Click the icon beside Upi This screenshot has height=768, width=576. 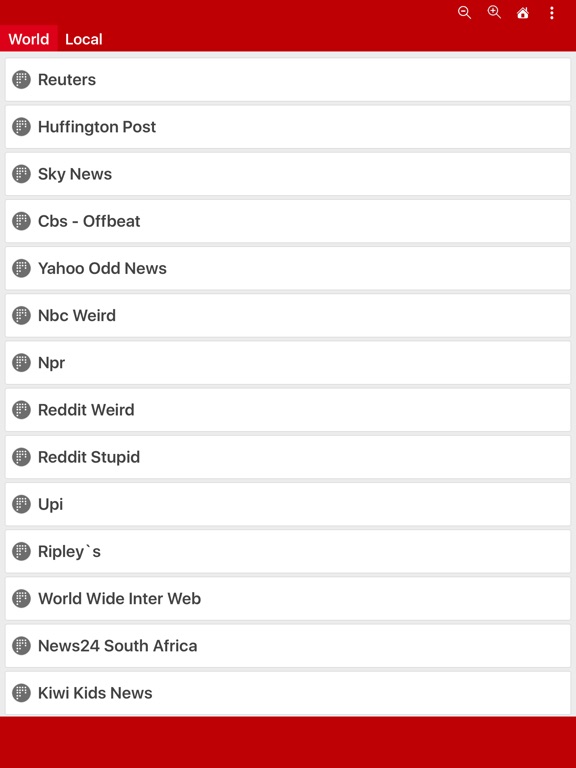[x=21, y=504]
